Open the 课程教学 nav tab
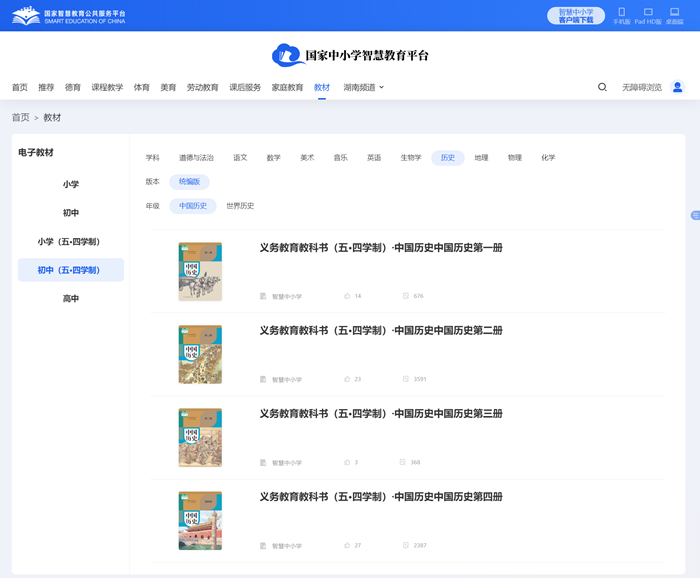Screen dimensions: 700x578 tap(107, 87)
